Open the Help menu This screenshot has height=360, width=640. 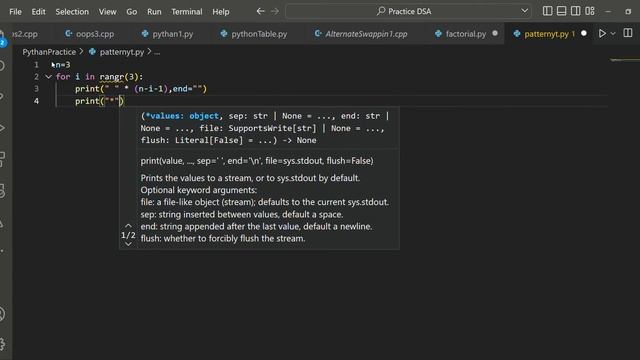click(x=221, y=11)
